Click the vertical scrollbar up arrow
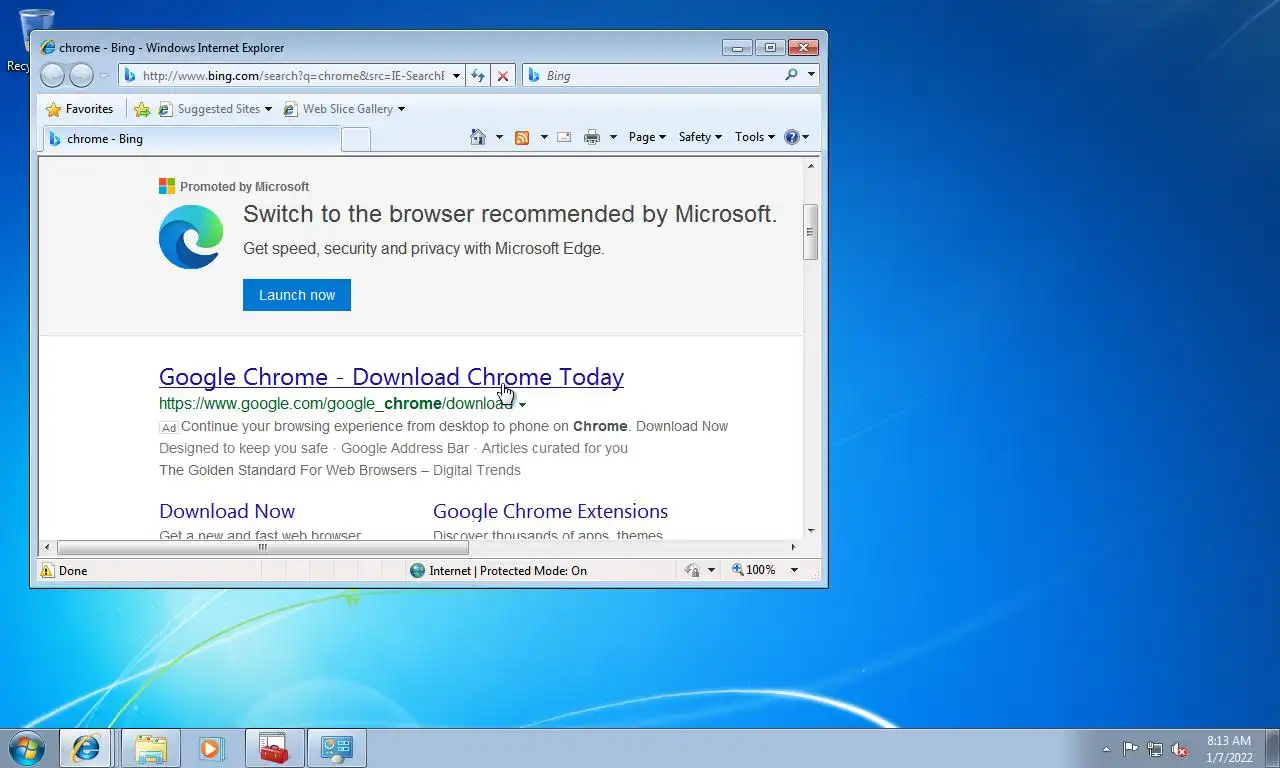The height and width of the screenshot is (768, 1280). [811, 166]
